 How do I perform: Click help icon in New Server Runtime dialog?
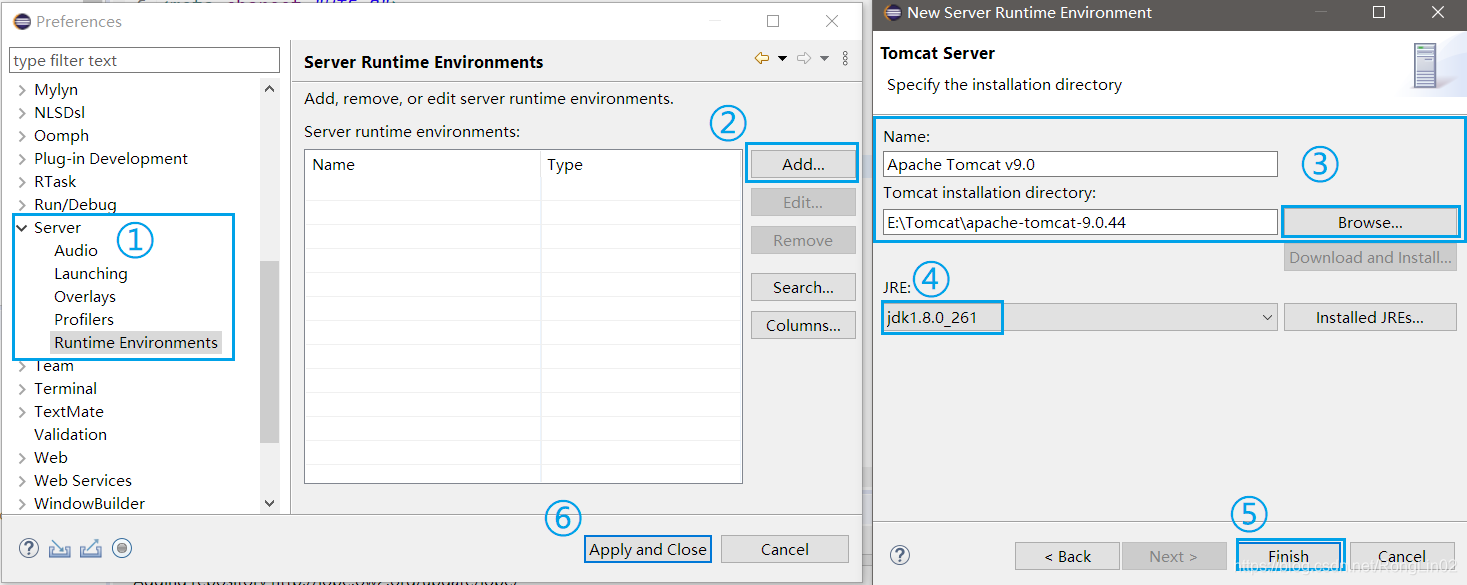(900, 556)
